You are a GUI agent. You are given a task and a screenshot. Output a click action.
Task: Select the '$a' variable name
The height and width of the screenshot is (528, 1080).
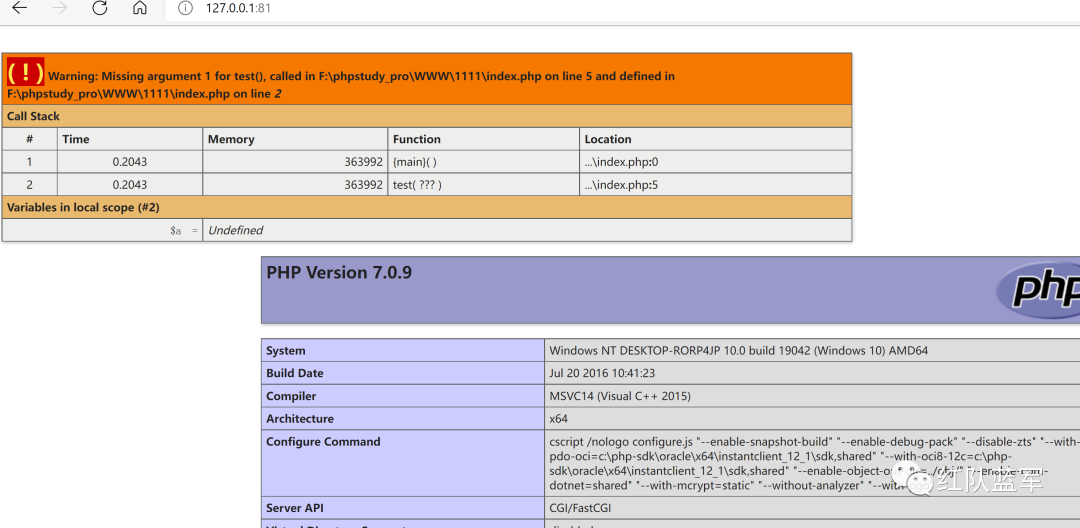click(176, 231)
